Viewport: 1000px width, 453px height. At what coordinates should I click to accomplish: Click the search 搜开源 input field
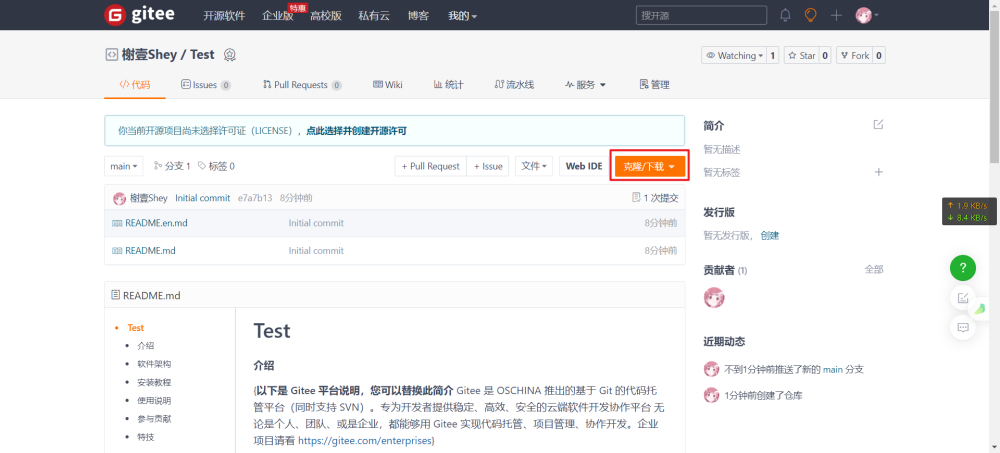(x=702, y=15)
